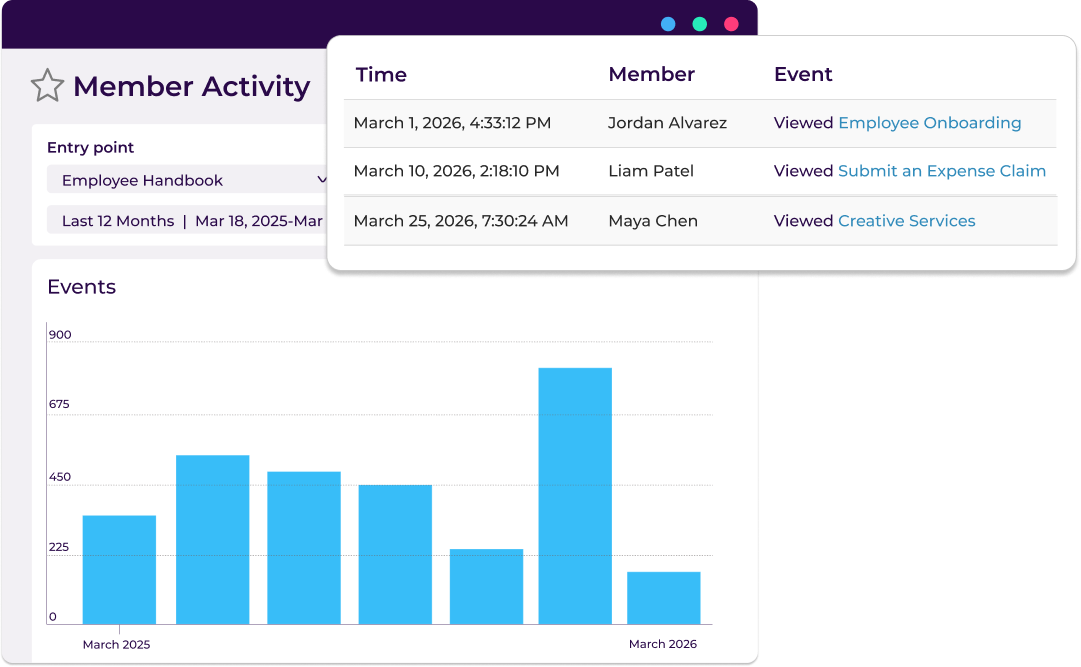Click the 900 label on the y-axis
Image resolution: width=1081 pixels, height=667 pixels.
[59, 334]
